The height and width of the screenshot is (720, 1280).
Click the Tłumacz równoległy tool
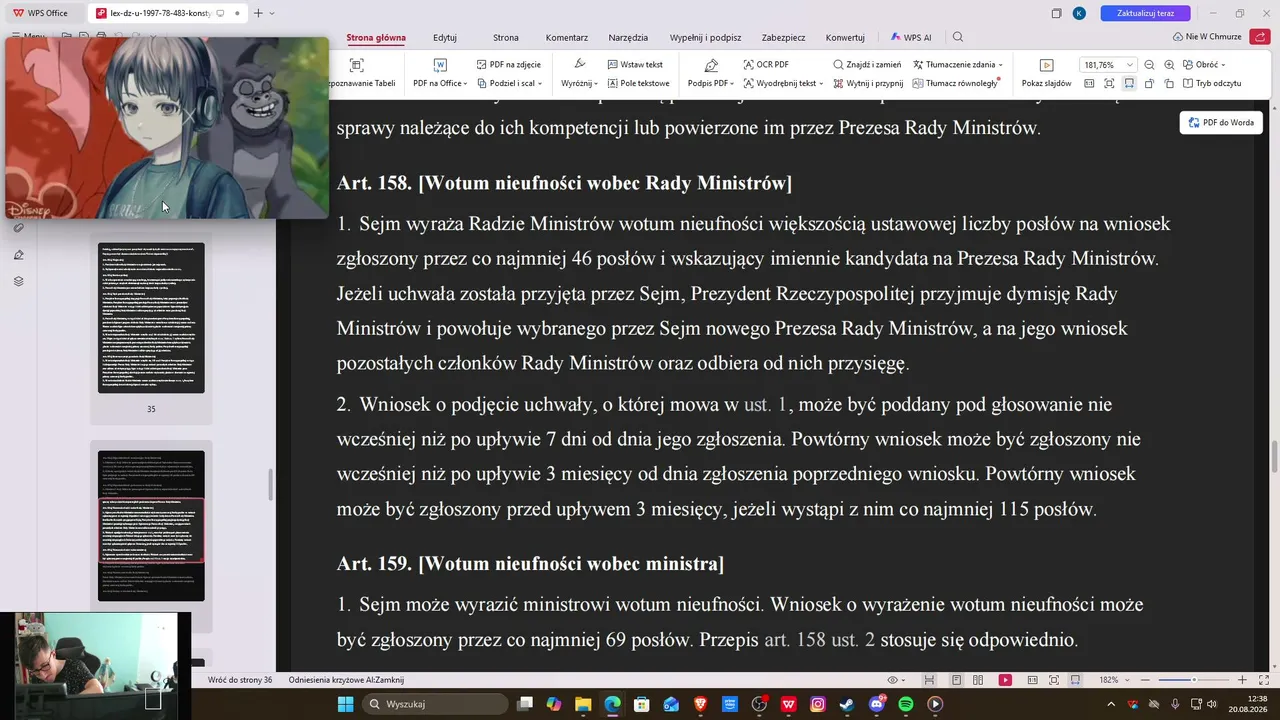(954, 83)
